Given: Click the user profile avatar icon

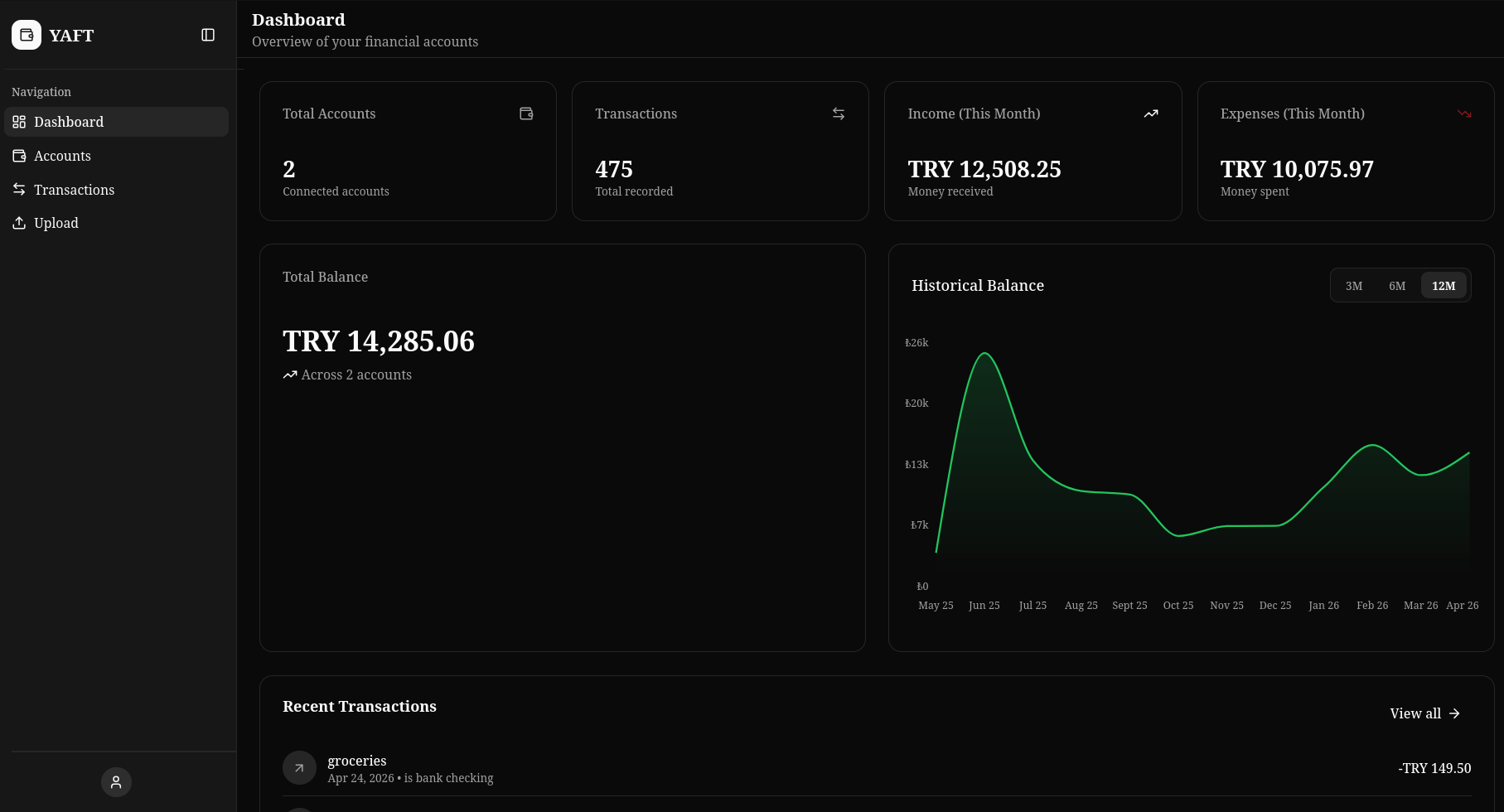Looking at the screenshot, I should pos(116,782).
